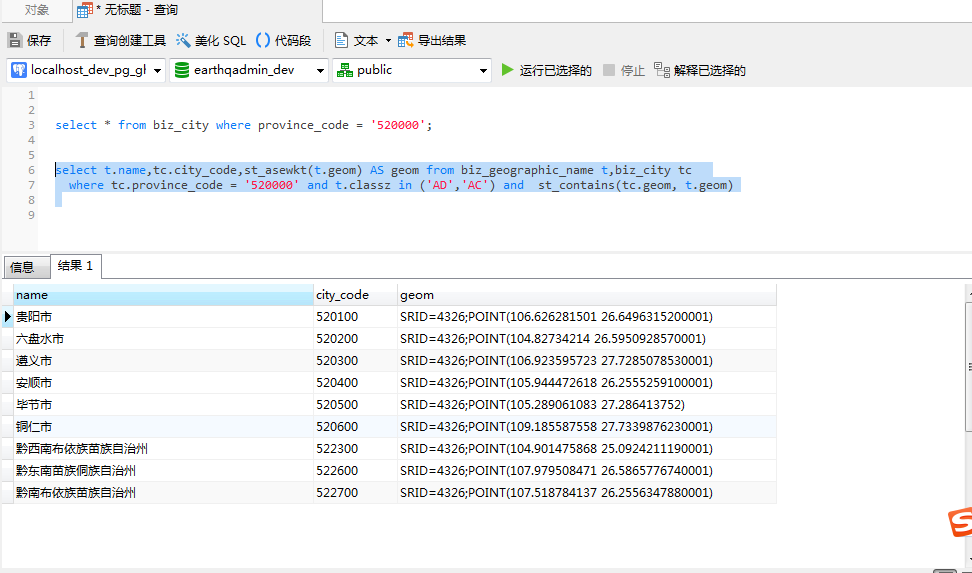Click geom cell POINT(105.289061083 27.286413752)
972x573 pixels.
tap(586, 405)
